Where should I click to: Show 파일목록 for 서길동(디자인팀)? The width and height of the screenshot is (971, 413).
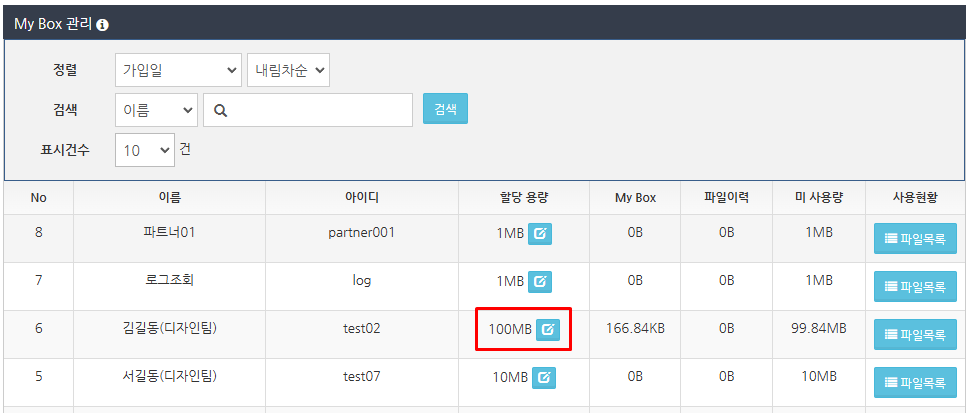915,383
